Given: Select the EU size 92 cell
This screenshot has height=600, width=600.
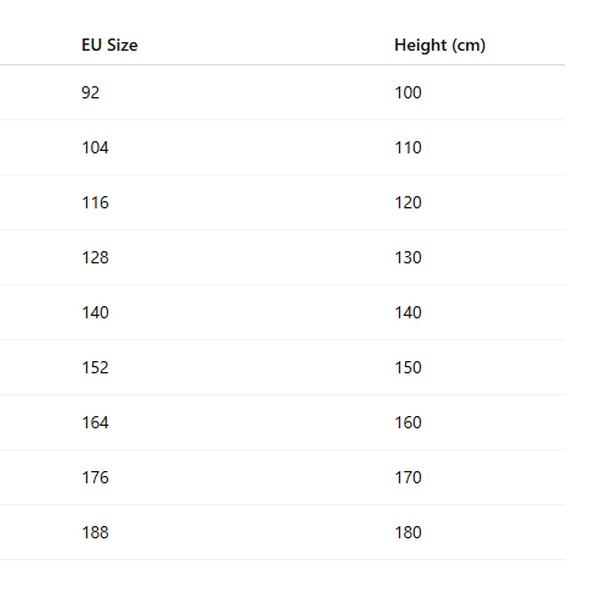Looking at the screenshot, I should [91, 93].
